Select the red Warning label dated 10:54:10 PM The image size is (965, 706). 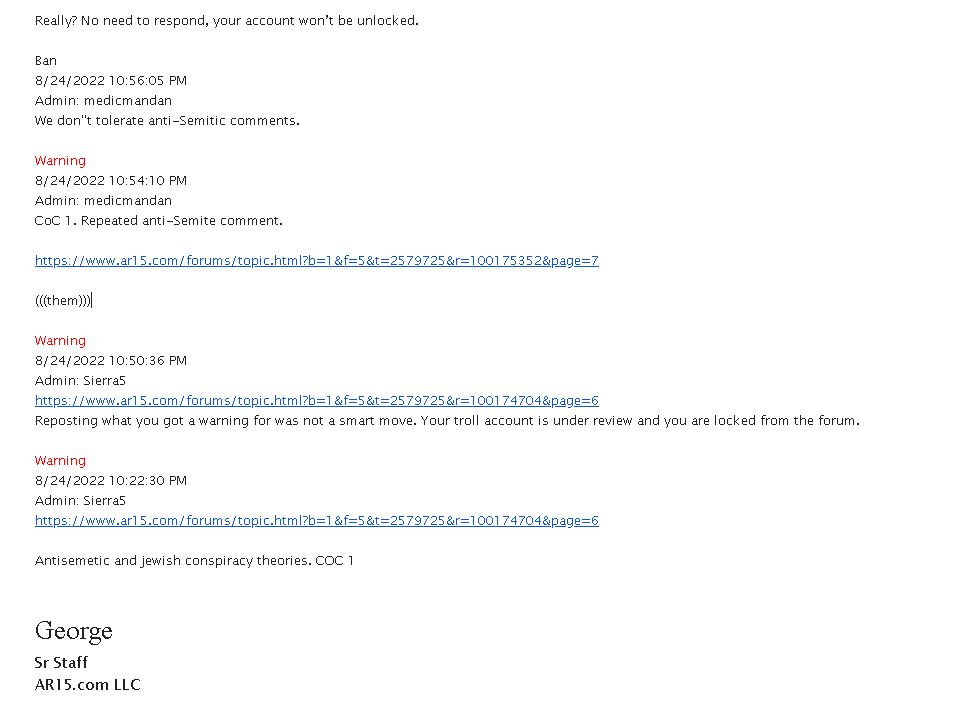point(60,161)
